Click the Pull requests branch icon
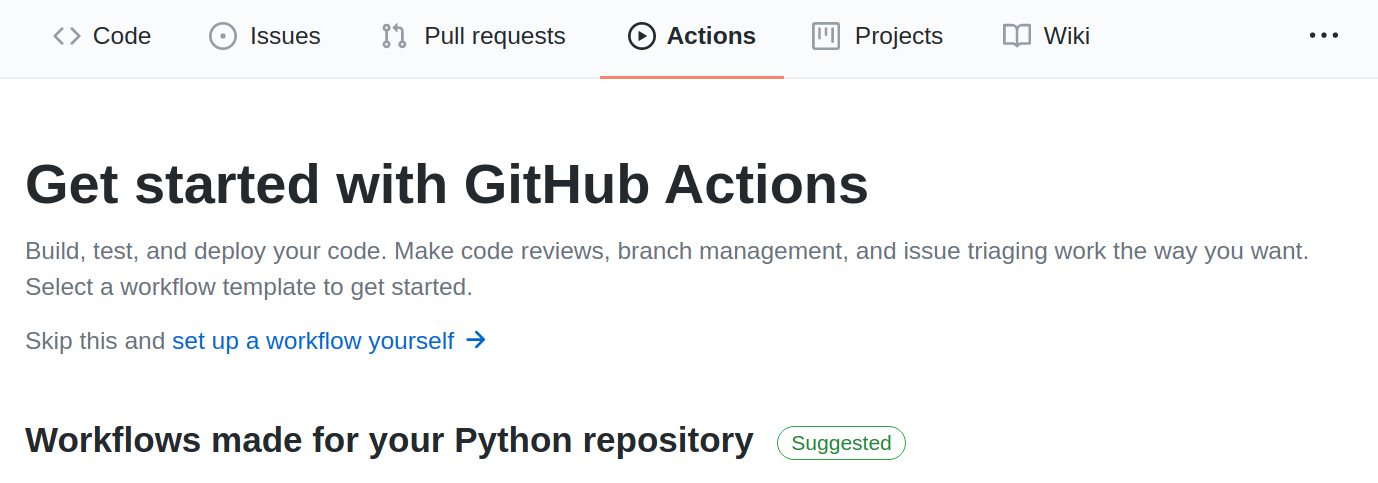This screenshot has height=483, width=1378. pyautogui.click(x=394, y=36)
